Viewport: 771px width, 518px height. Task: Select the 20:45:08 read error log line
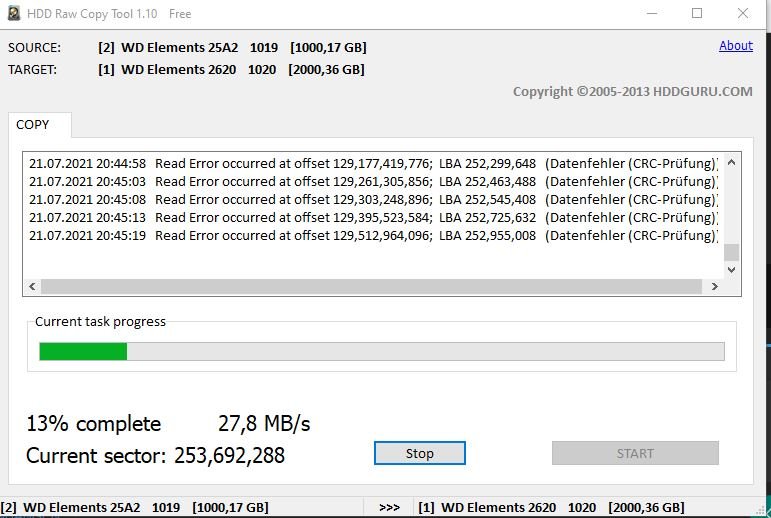pyautogui.click(x=373, y=199)
